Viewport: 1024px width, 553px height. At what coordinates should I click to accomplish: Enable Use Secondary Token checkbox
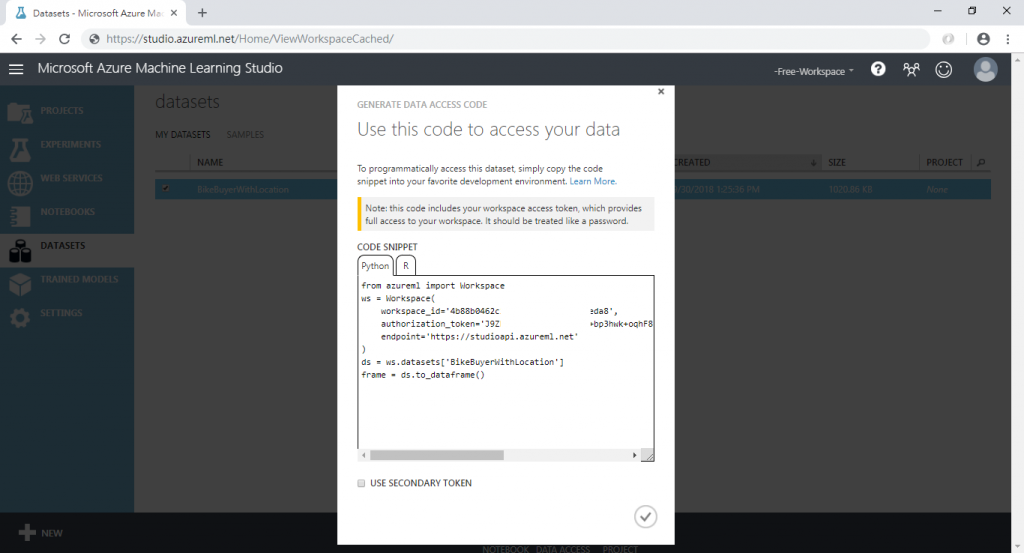[361, 483]
